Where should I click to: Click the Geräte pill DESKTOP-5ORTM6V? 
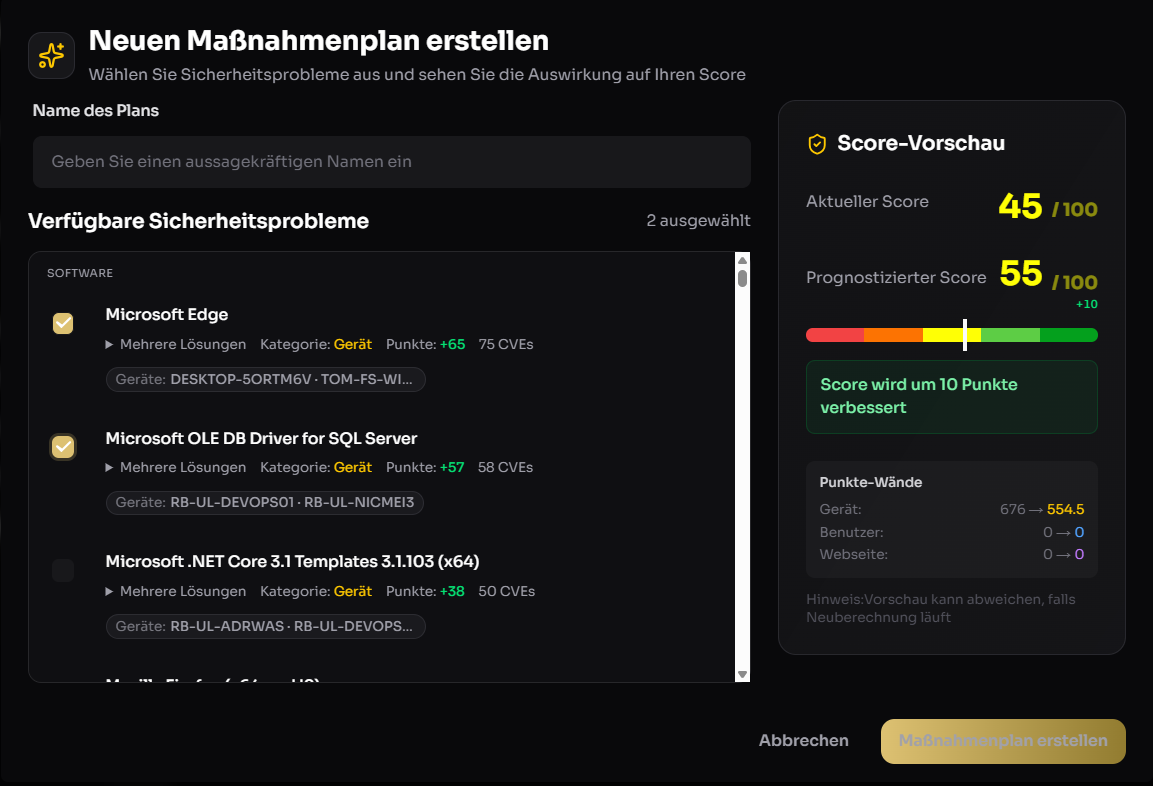pyautogui.click(x=265, y=379)
